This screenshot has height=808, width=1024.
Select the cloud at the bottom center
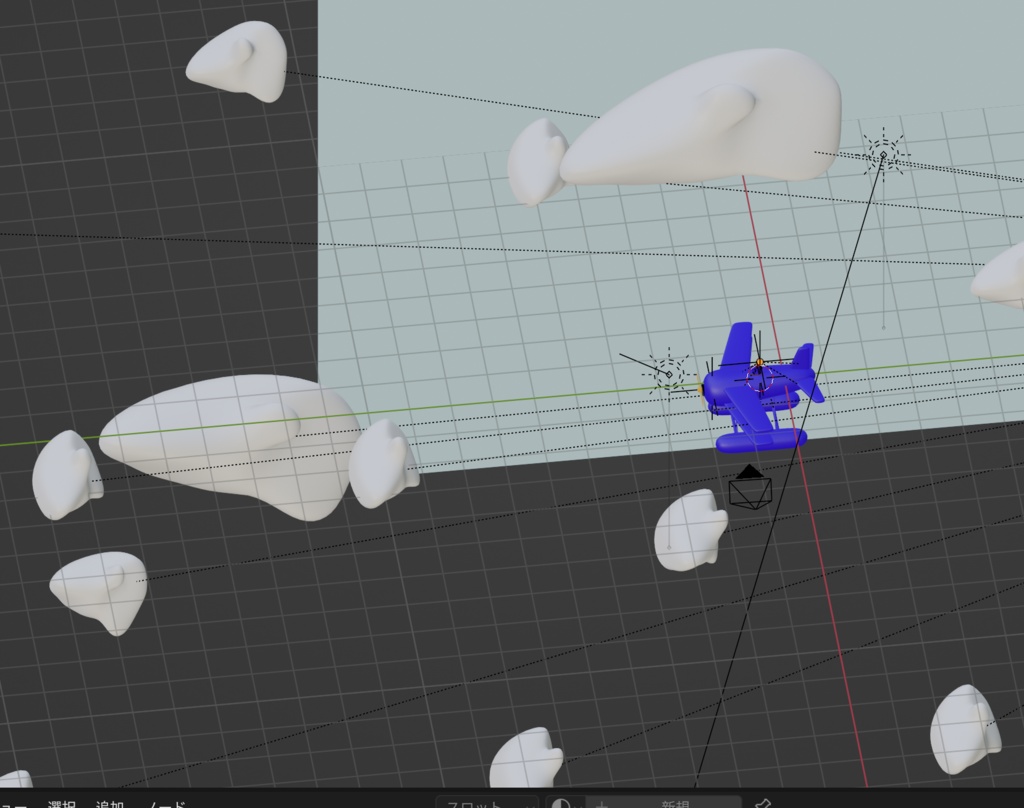pyautogui.click(x=526, y=758)
